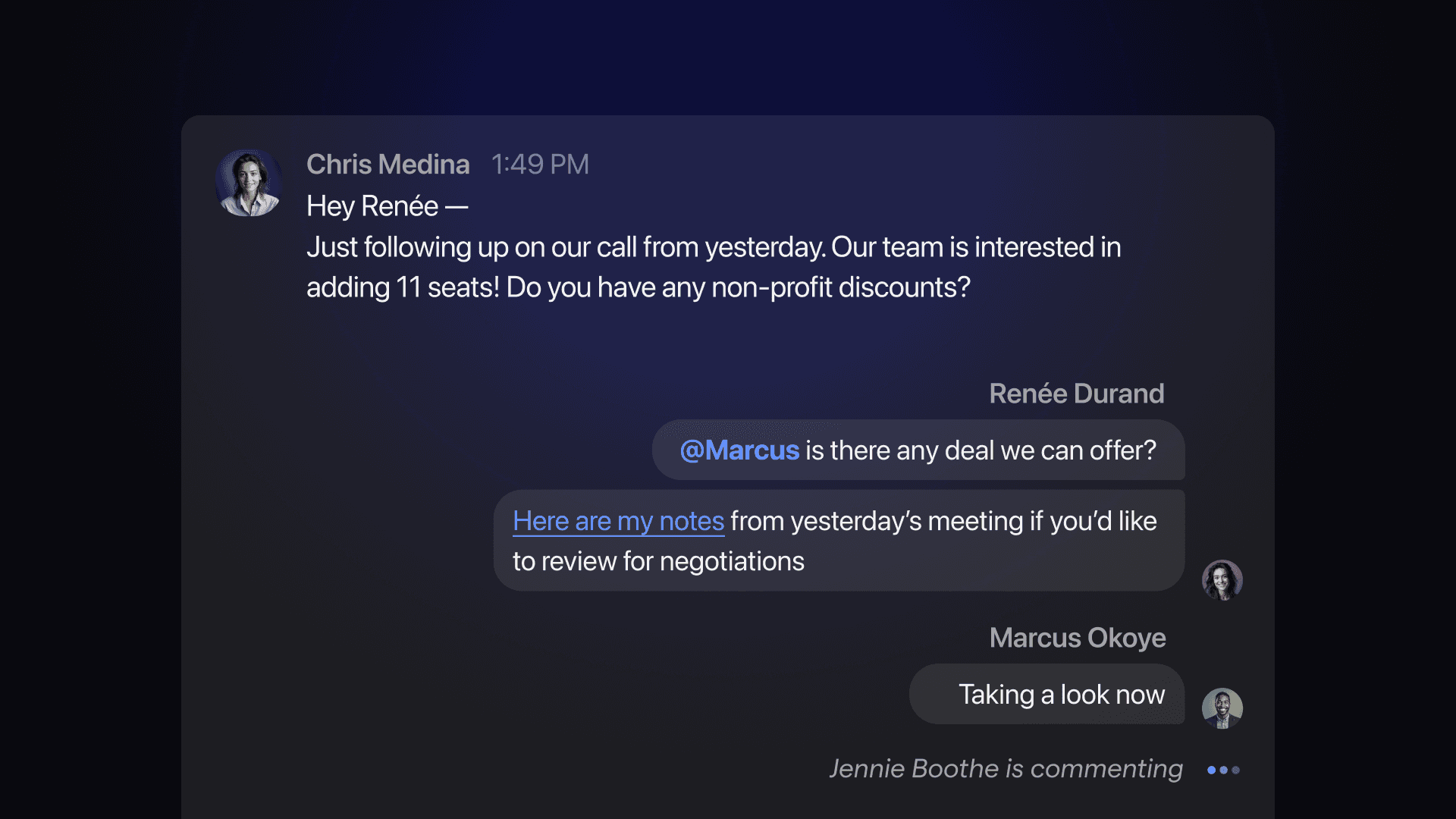Select the message timestamp 1:49 PM
The height and width of the screenshot is (819, 1456).
(540, 163)
